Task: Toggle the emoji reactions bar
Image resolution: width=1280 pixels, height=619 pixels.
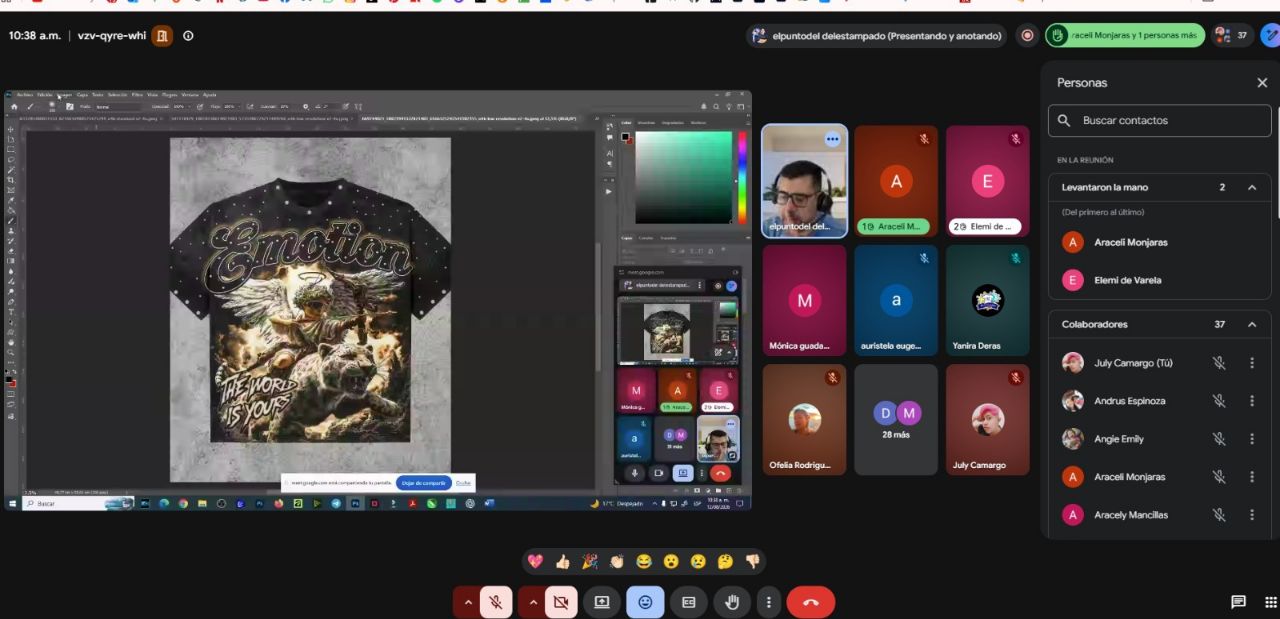Action: [x=645, y=602]
